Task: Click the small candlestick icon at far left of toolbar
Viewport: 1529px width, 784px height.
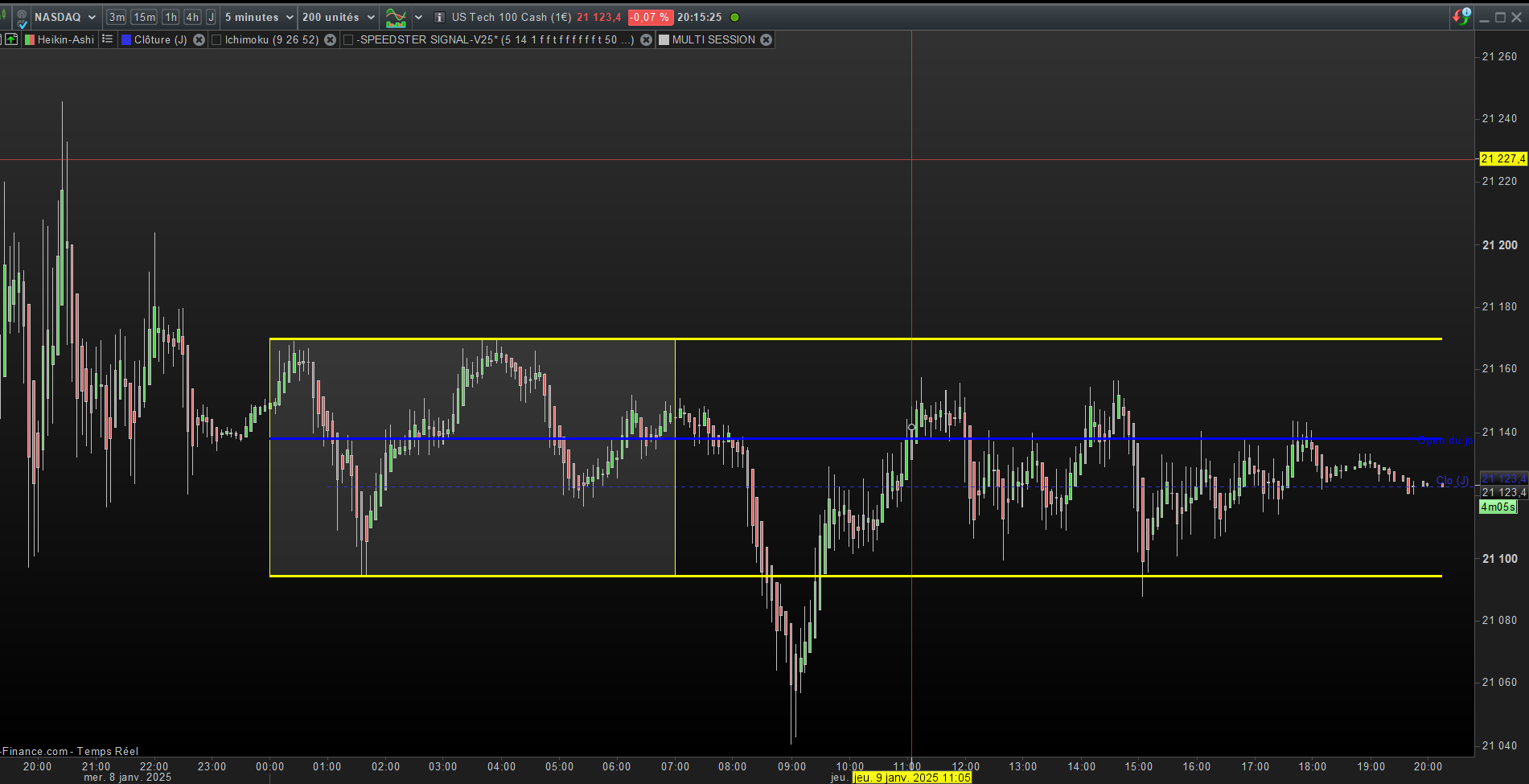Action: [x=5, y=16]
